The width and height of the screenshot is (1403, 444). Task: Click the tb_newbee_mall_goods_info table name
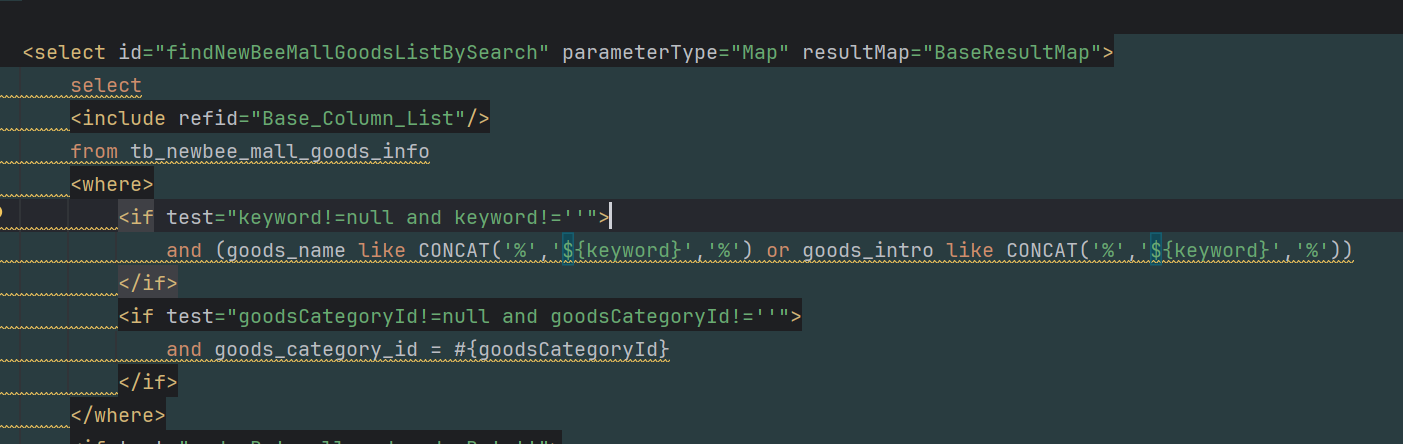pyautogui.click(x=280, y=152)
